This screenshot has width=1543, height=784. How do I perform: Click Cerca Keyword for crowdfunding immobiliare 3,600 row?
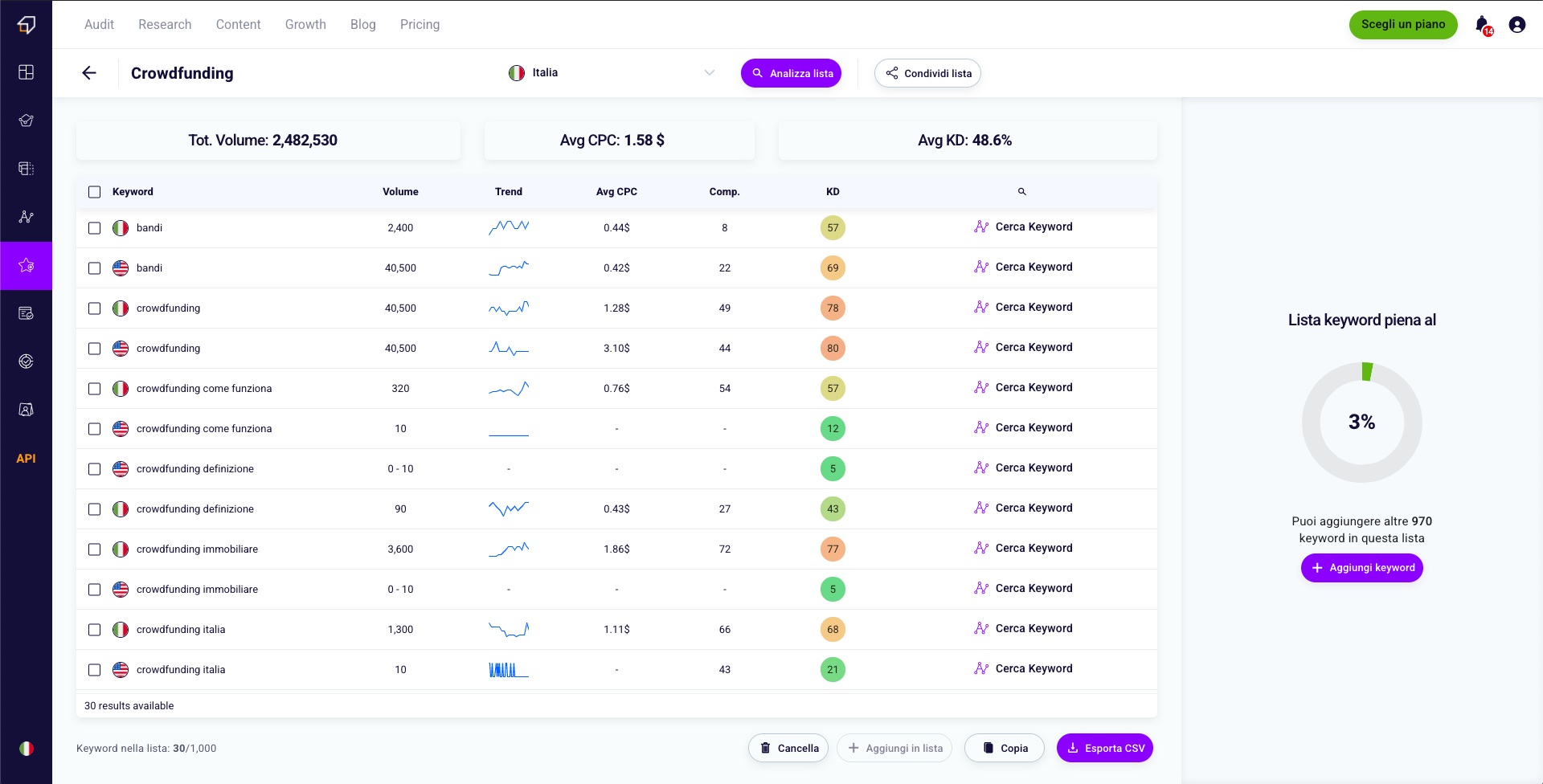pyautogui.click(x=1023, y=548)
